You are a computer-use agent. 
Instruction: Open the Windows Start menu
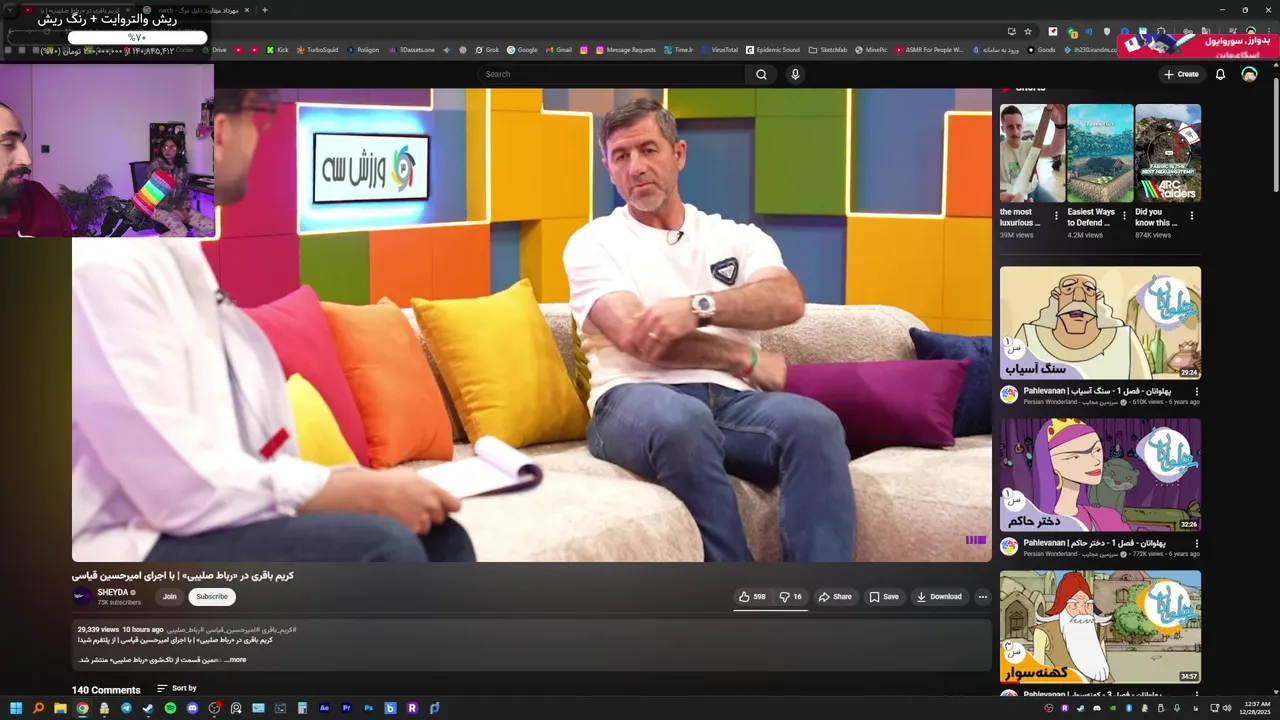pyautogui.click(x=16, y=708)
